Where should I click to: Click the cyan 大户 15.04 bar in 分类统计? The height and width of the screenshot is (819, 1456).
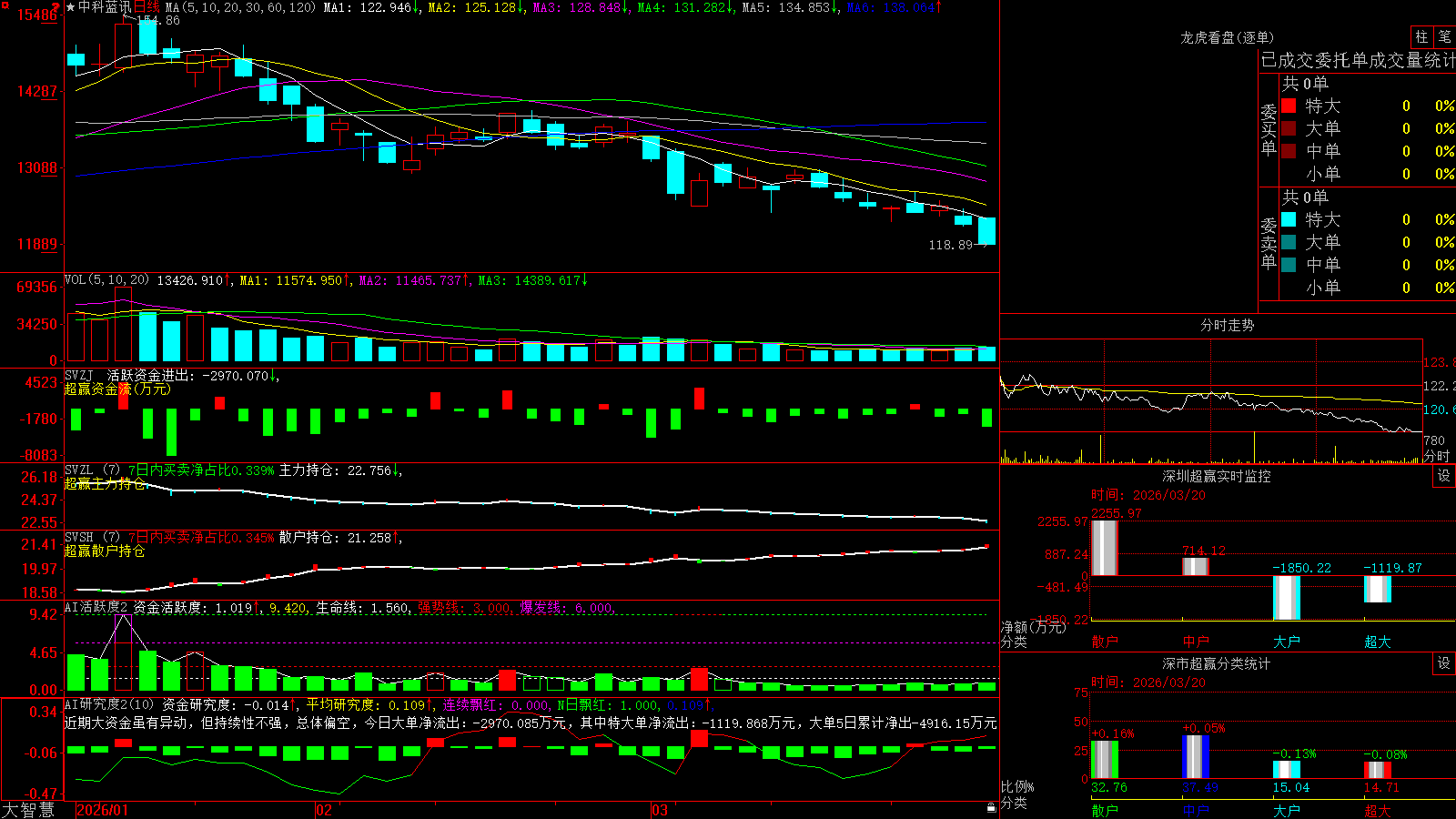click(1286, 769)
